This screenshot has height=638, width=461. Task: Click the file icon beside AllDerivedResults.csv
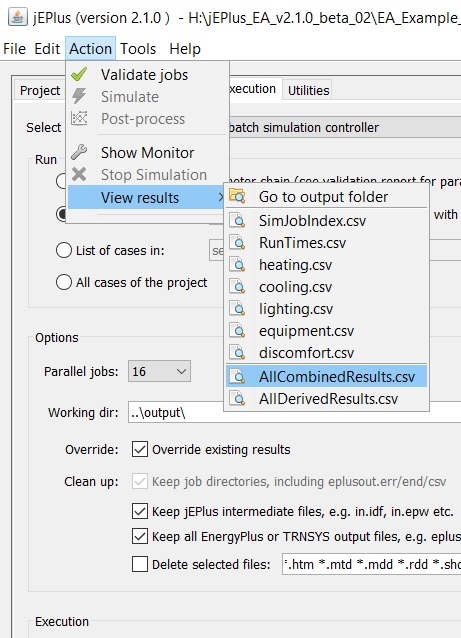(x=237, y=398)
